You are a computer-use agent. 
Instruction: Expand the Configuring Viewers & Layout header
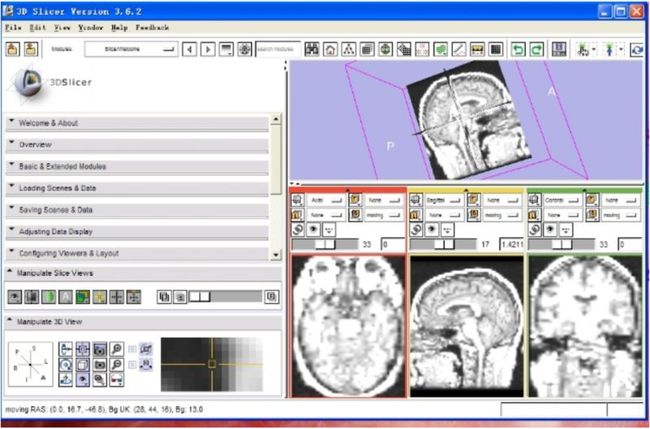(137, 253)
